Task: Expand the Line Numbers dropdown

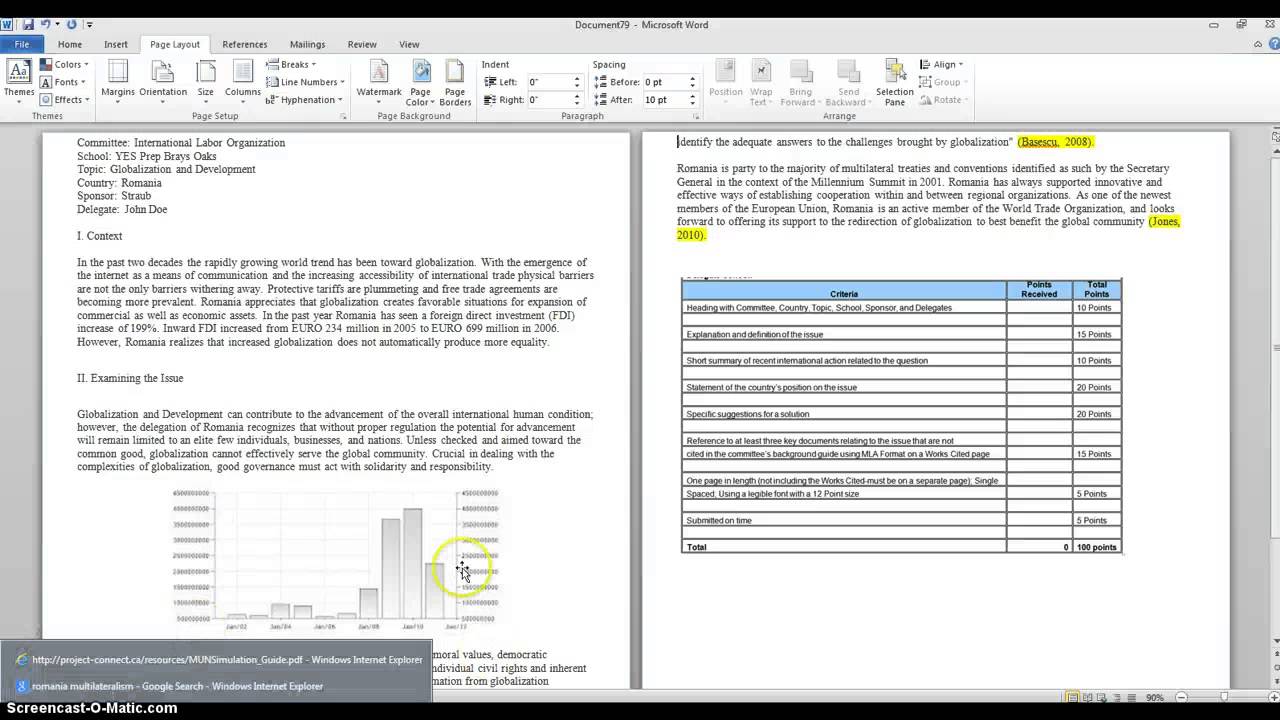Action: (306, 82)
